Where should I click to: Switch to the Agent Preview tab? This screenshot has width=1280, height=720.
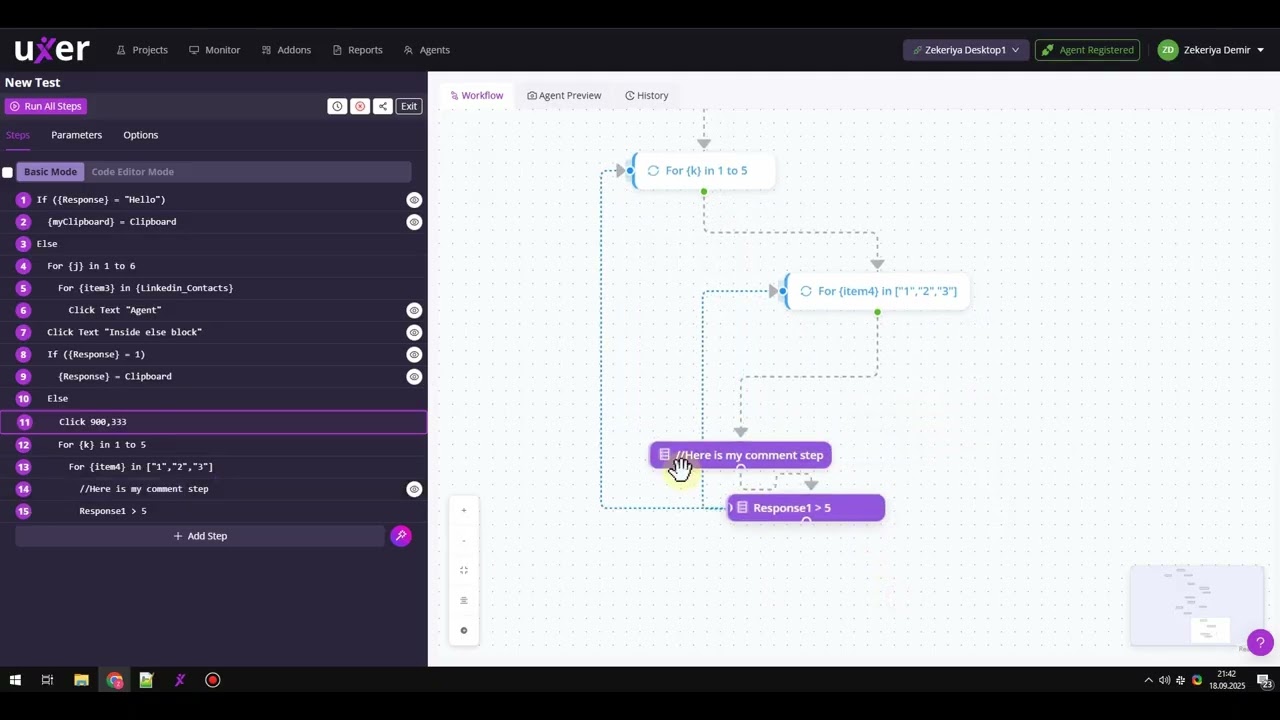(564, 96)
